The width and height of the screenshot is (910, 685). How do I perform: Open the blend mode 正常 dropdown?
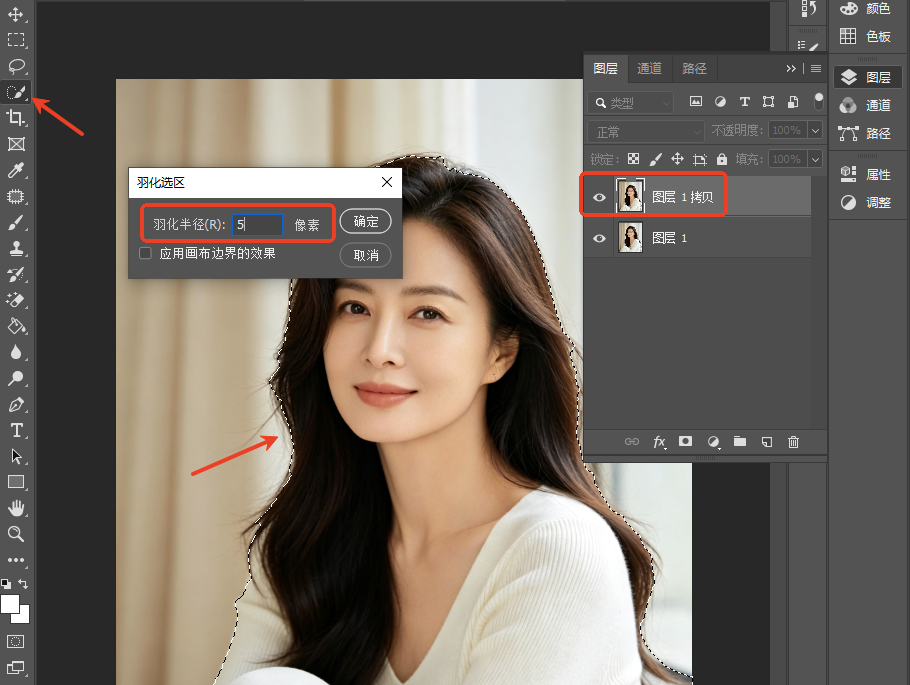click(646, 132)
